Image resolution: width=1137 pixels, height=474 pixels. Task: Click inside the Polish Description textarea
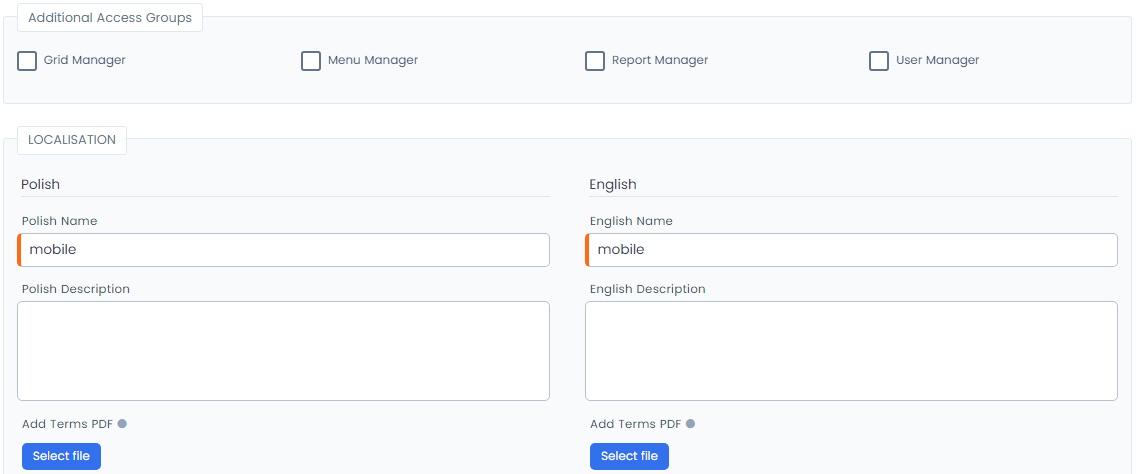tap(284, 351)
